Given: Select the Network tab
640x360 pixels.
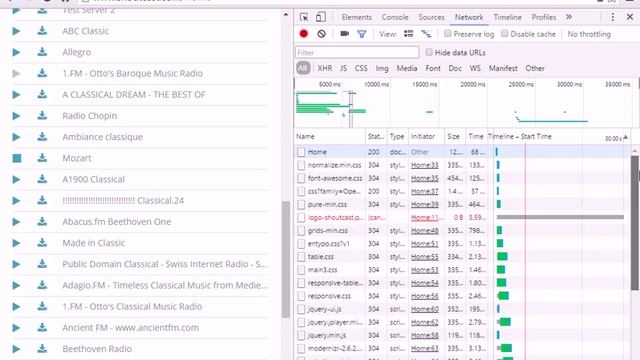Looking at the screenshot, I should tap(469, 17).
